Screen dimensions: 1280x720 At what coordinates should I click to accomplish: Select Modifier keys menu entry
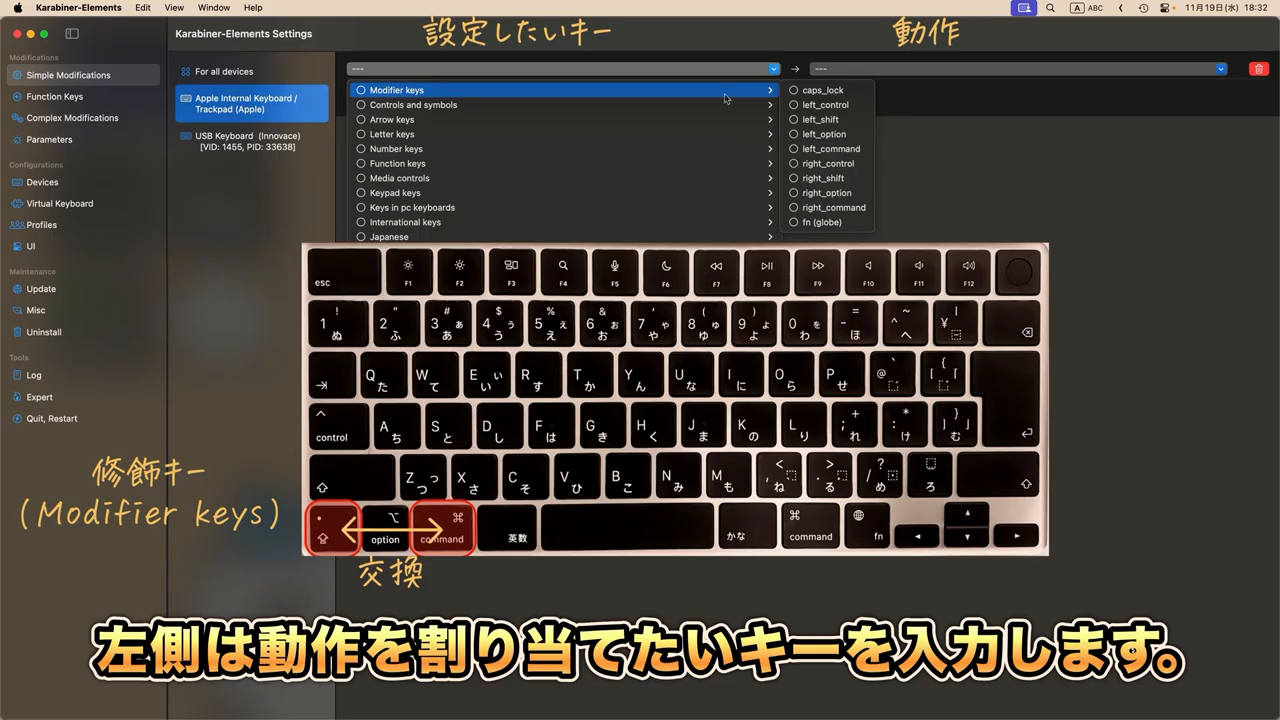(397, 90)
